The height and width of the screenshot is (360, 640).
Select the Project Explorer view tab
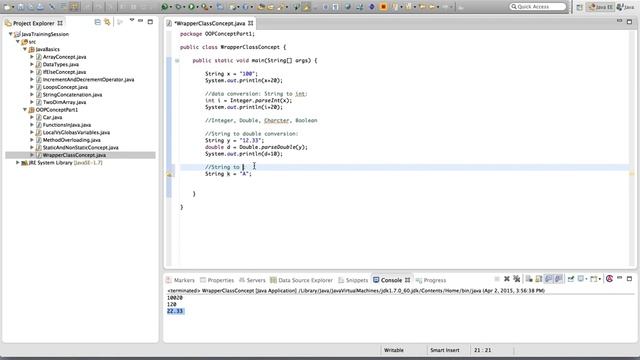33,23
